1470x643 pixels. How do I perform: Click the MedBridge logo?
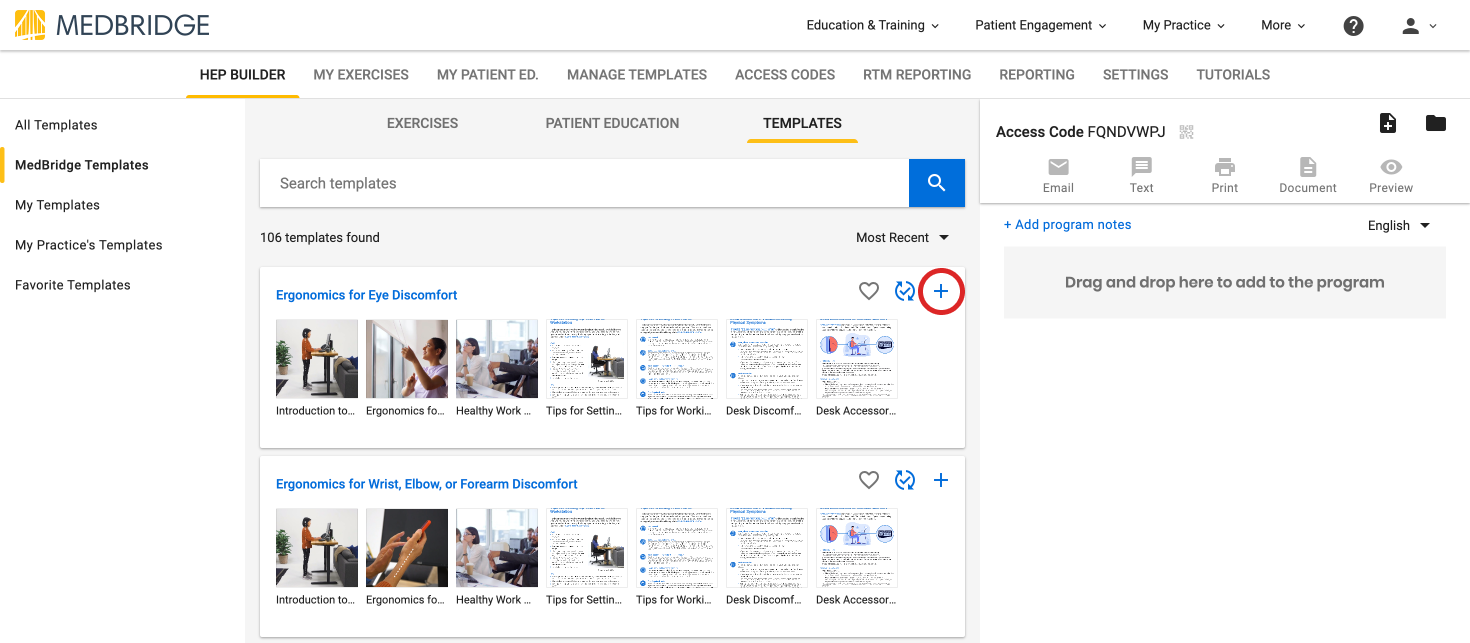point(112,25)
